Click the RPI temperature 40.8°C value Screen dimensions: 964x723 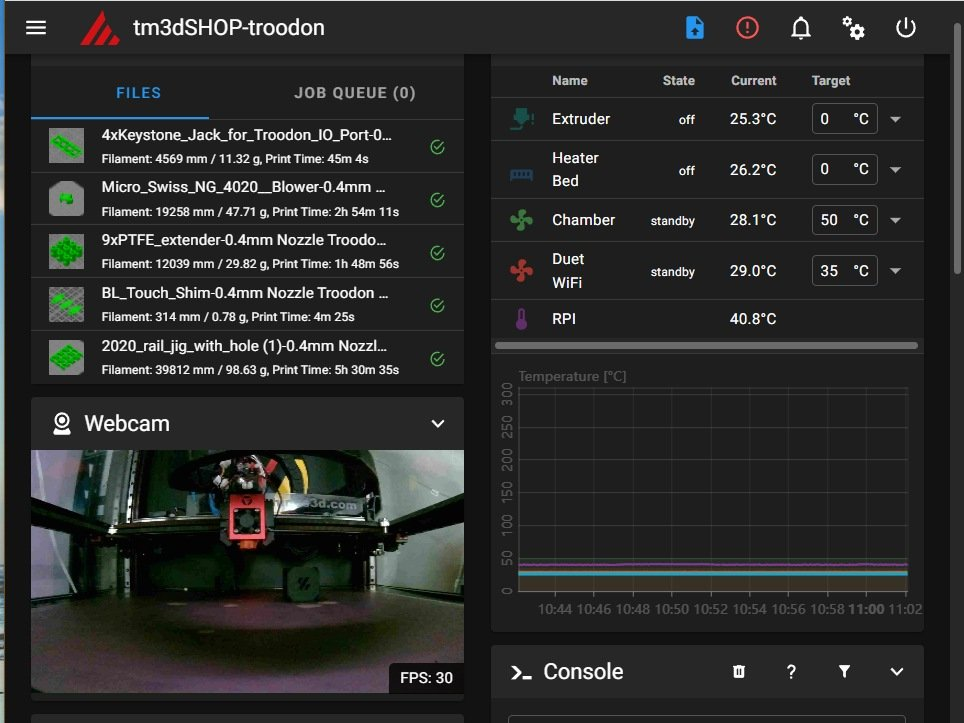point(753,319)
